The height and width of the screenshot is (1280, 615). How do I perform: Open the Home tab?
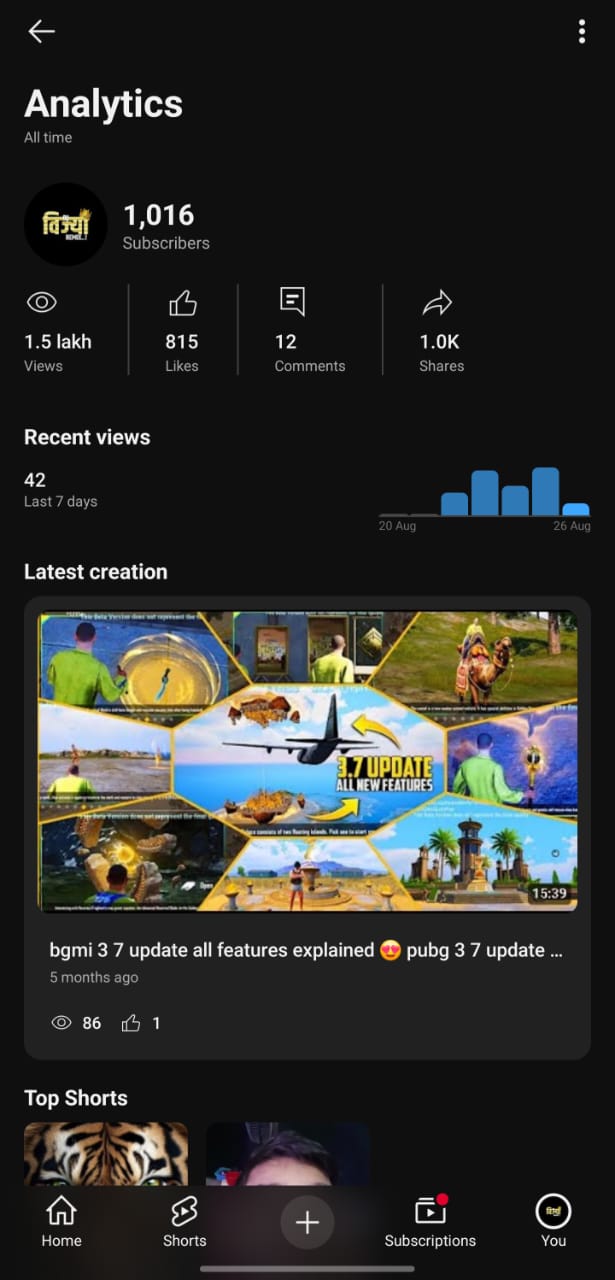pyautogui.click(x=61, y=1222)
